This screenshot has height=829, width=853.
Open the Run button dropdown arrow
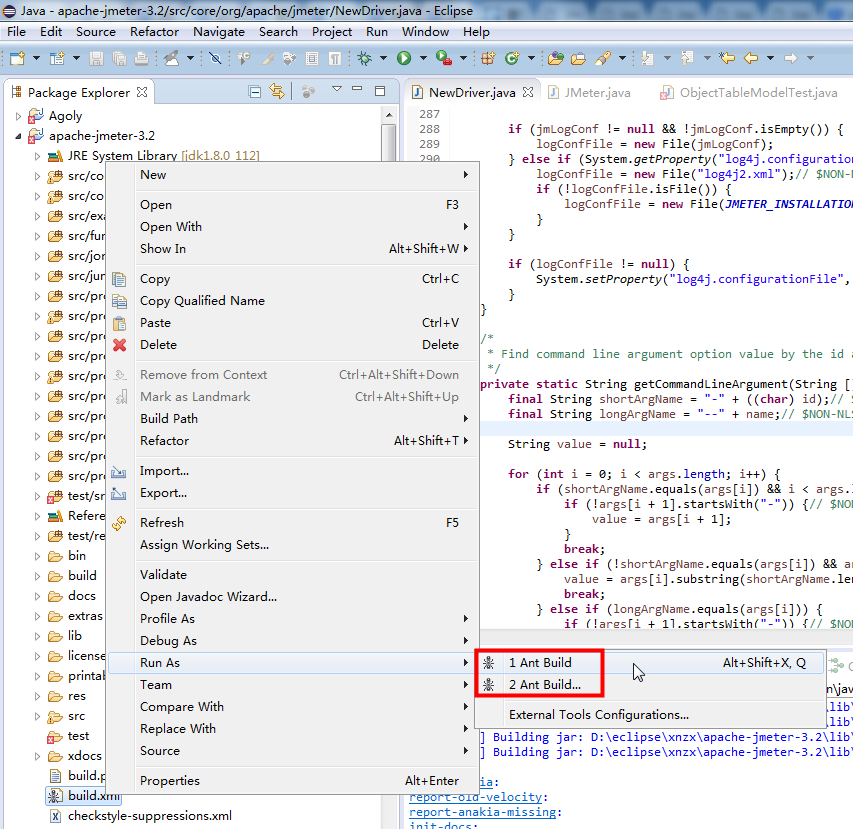423,58
